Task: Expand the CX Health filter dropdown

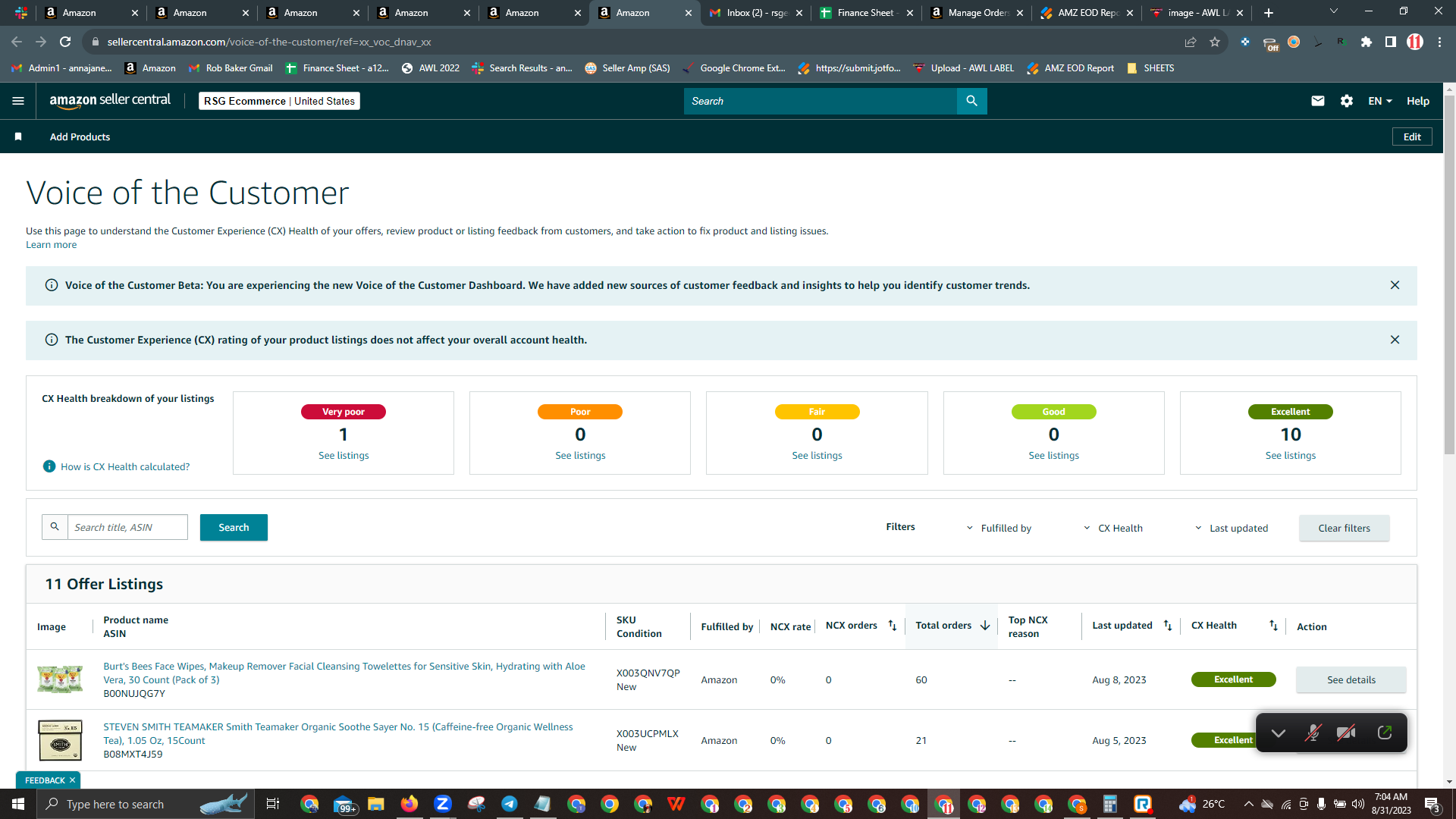Action: pyautogui.click(x=1113, y=528)
